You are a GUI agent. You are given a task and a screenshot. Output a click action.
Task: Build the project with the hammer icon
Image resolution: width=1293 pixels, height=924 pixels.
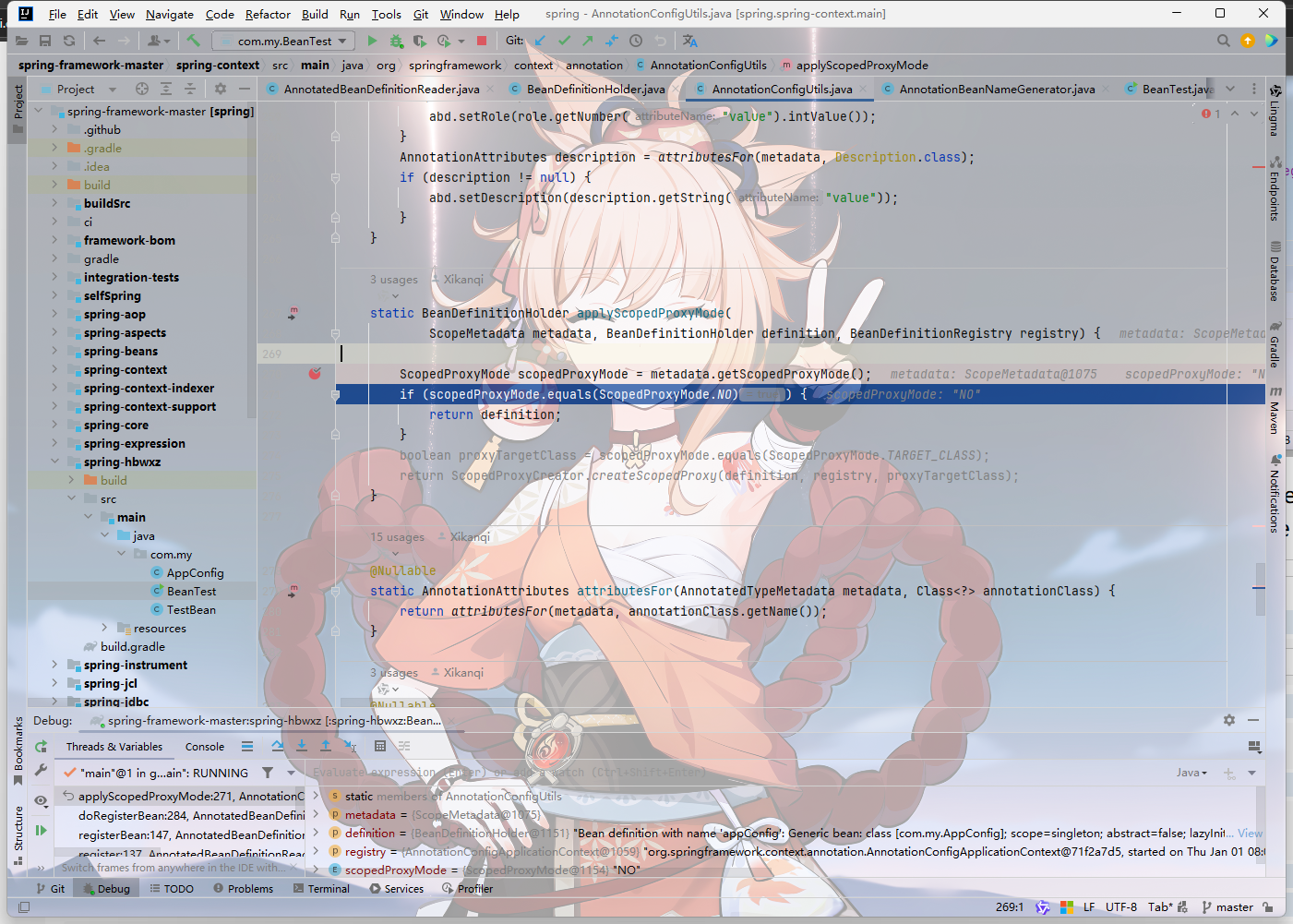click(x=193, y=41)
